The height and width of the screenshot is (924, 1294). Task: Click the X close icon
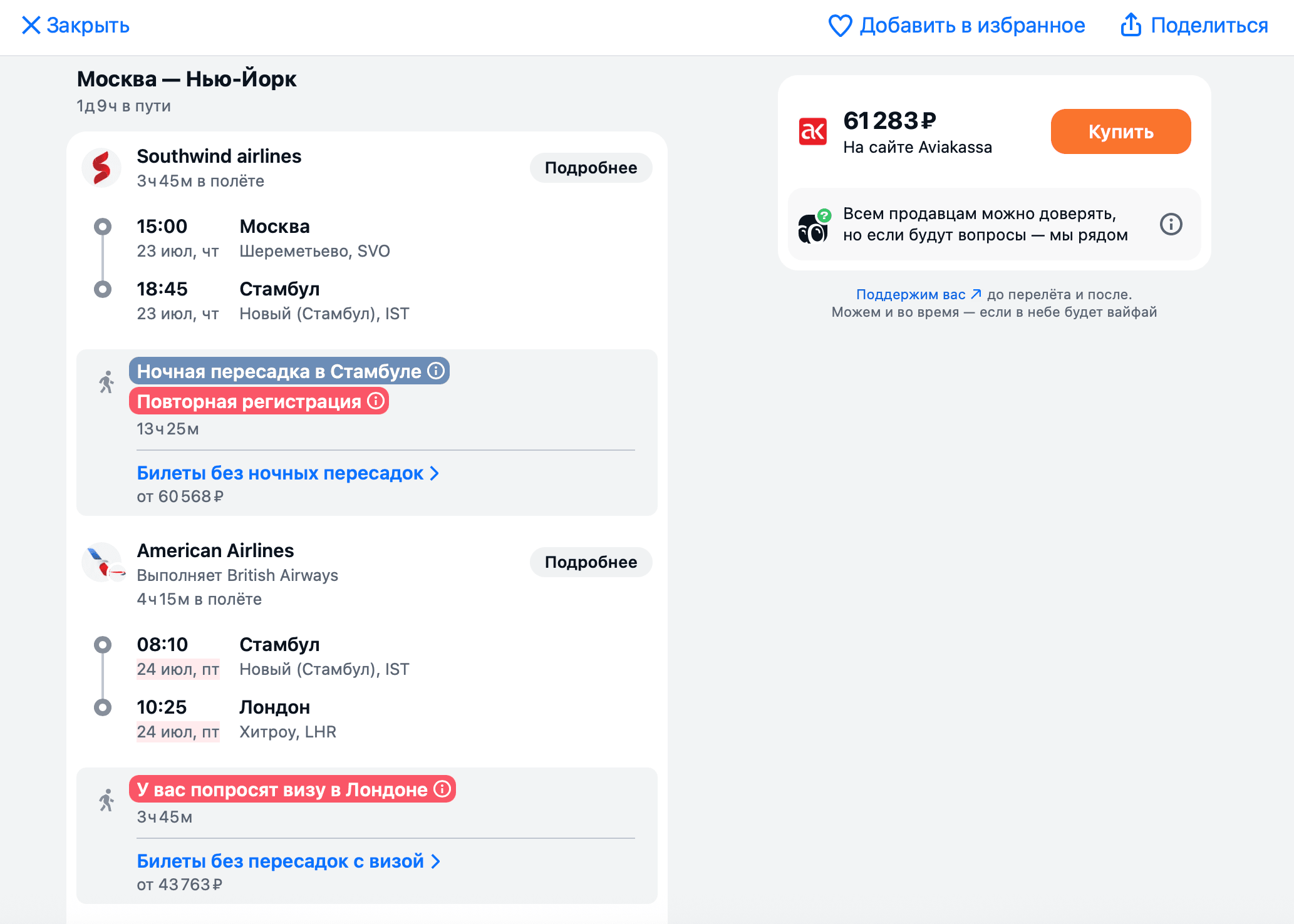pyautogui.click(x=31, y=26)
